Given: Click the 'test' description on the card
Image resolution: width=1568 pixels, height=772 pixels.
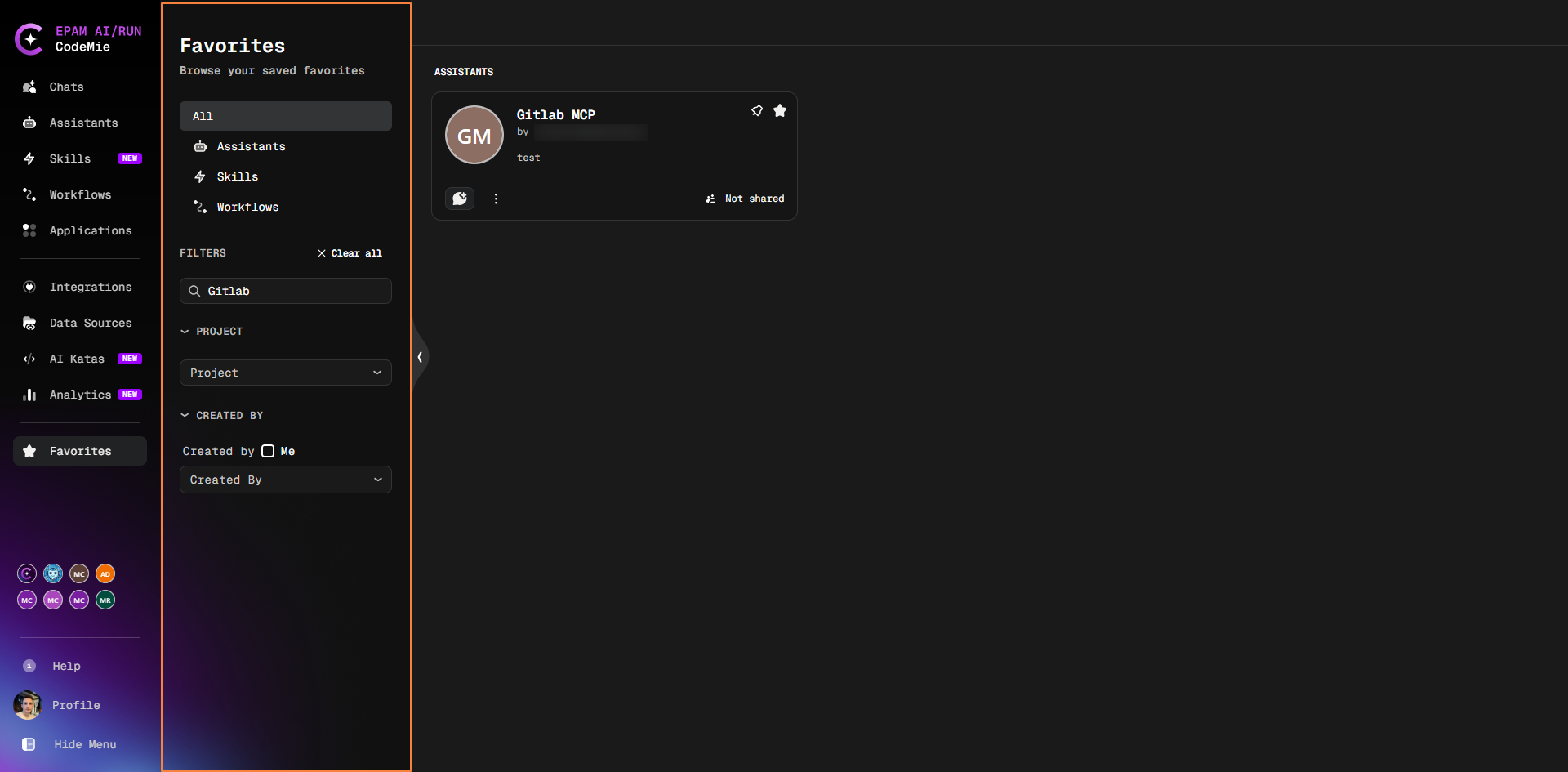Looking at the screenshot, I should [x=528, y=158].
